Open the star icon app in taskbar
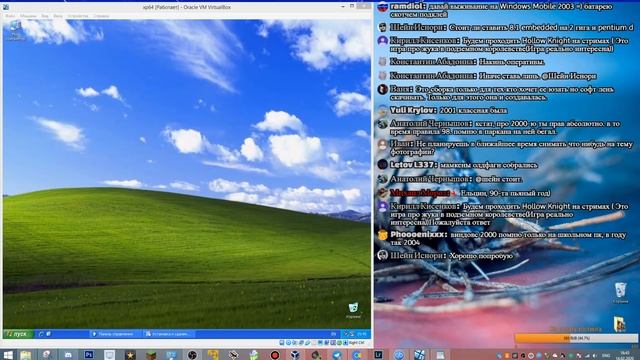The width and height of the screenshot is (640, 360). click(130, 355)
